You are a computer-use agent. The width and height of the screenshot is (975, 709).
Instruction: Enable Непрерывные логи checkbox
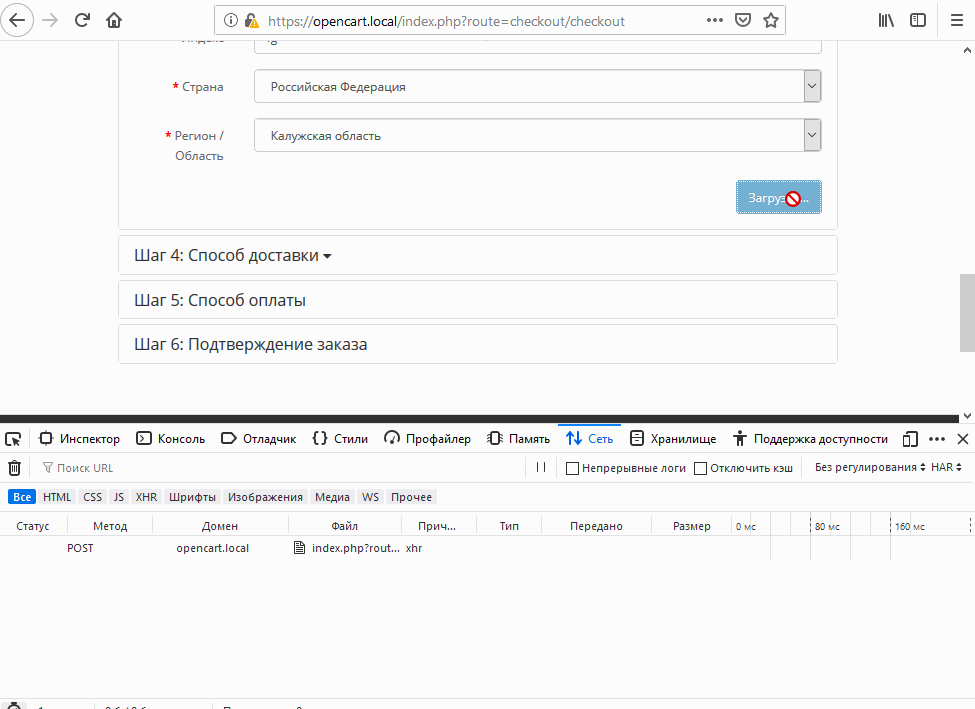pyautogui.click(x=572, y=468)
